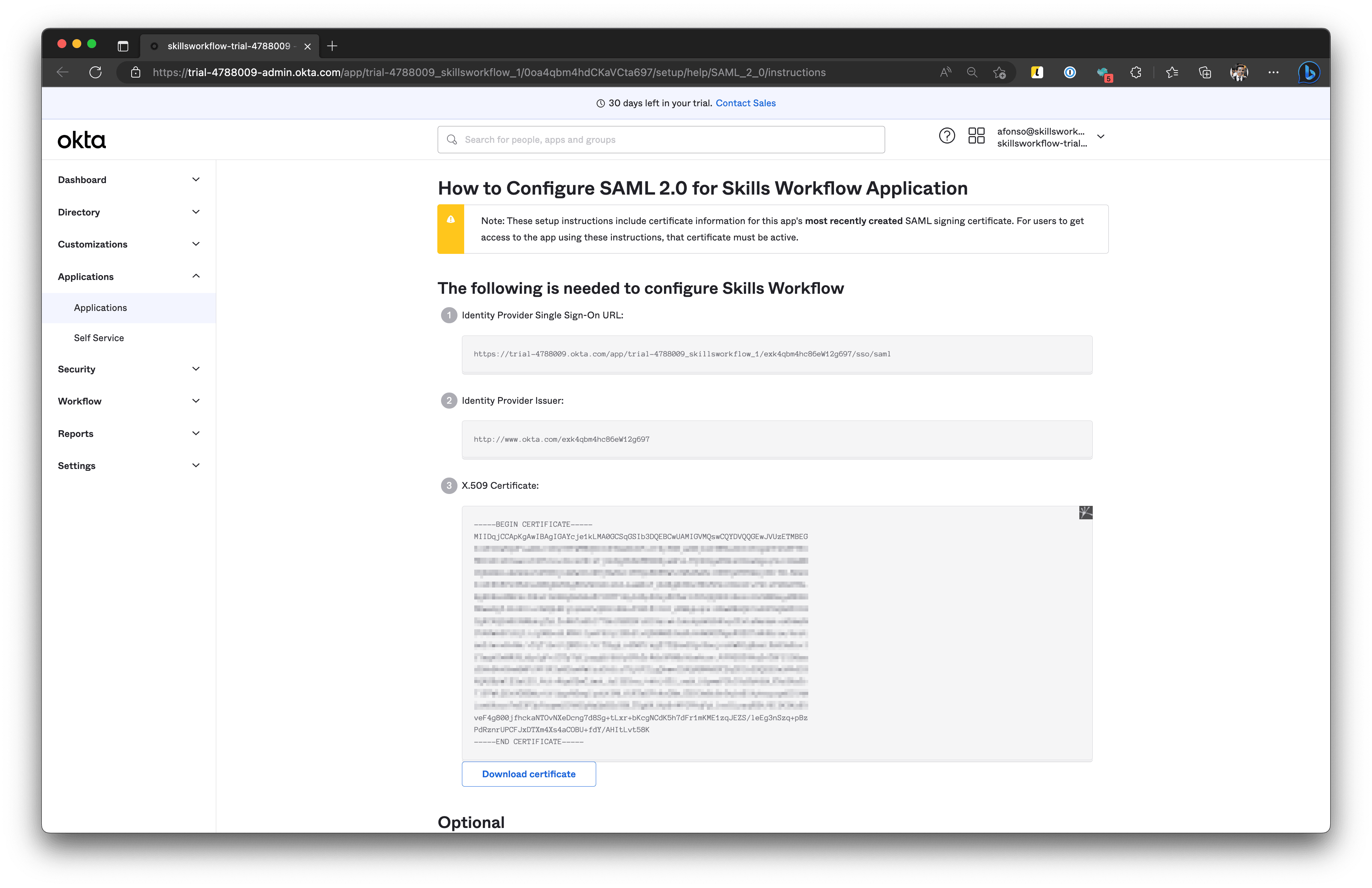The image size is (1372, 888).
Task: Click the Optional section heading
Action: click(x=471, y=822)
